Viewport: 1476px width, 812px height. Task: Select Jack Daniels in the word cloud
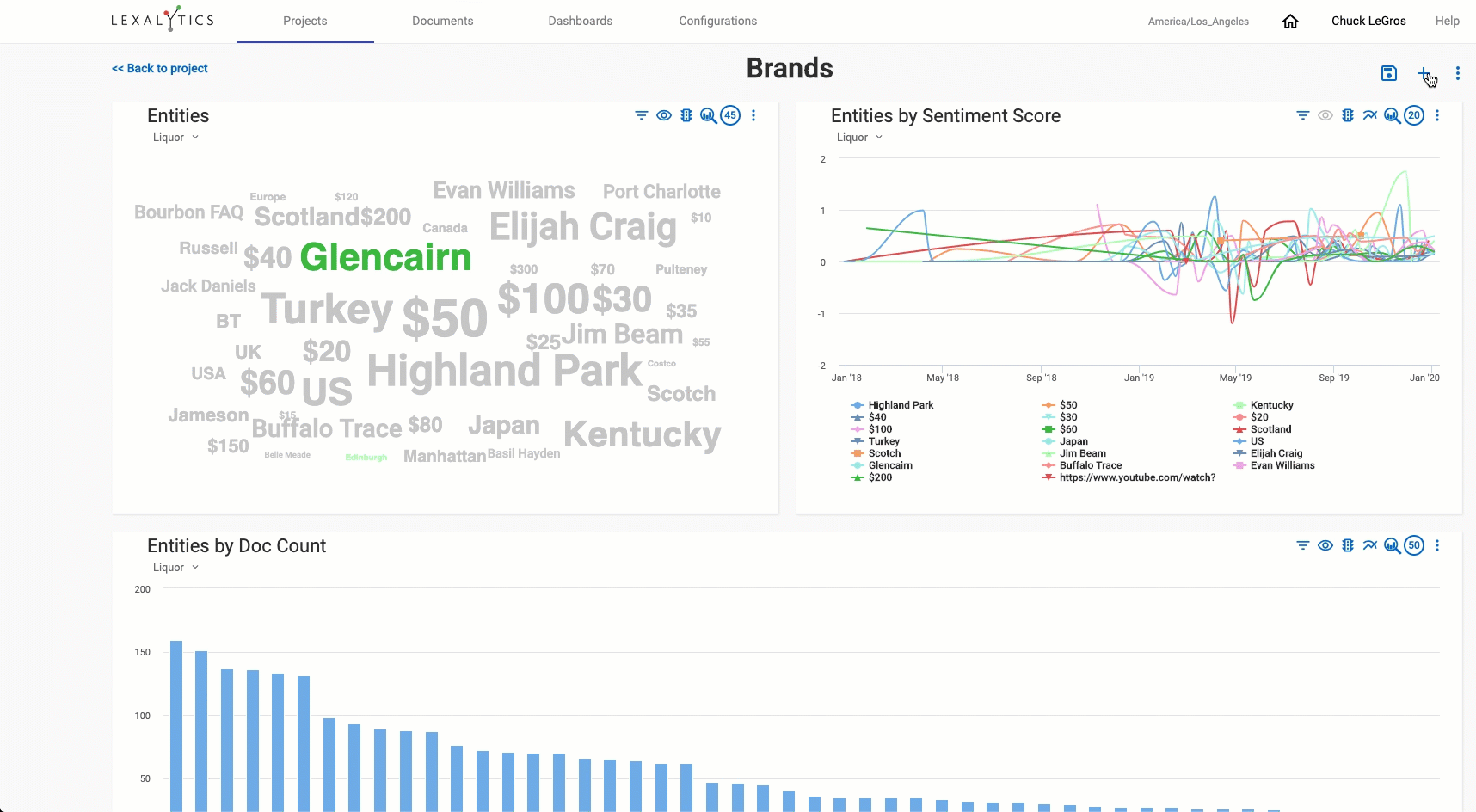[x=208, y=286]
